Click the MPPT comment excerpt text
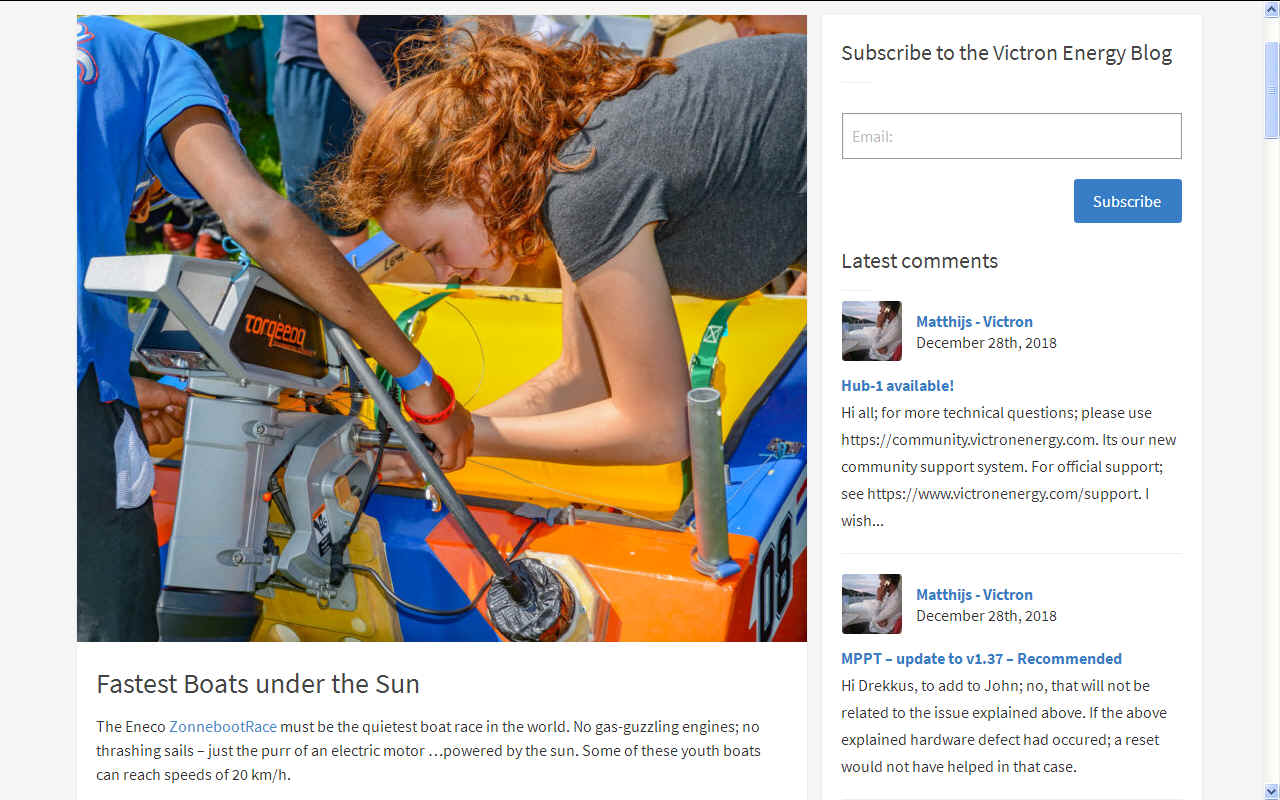This screenshot has width=1280, height=800. coord(1004,726)
